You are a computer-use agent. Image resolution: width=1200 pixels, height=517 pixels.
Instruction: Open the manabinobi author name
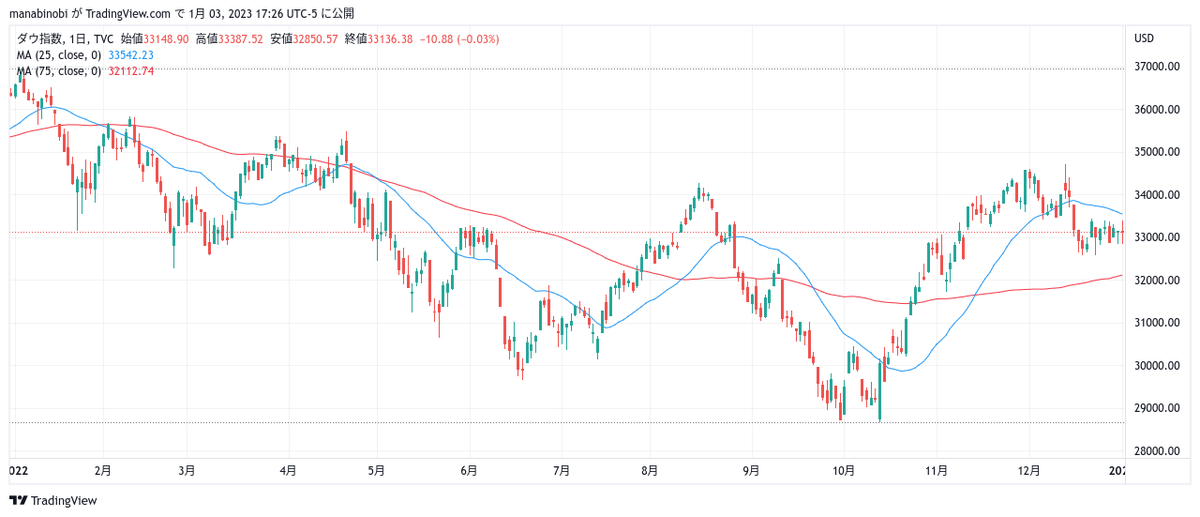[x=35, y=14]
